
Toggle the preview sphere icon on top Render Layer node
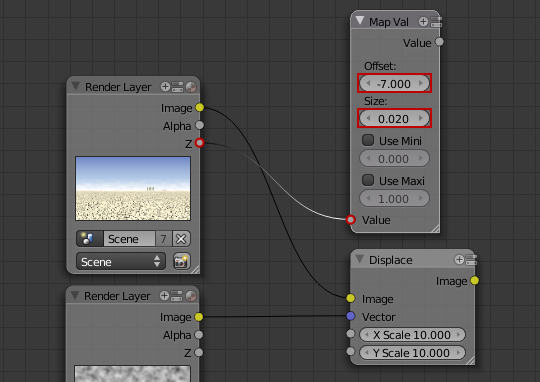[x=191, y=87]
